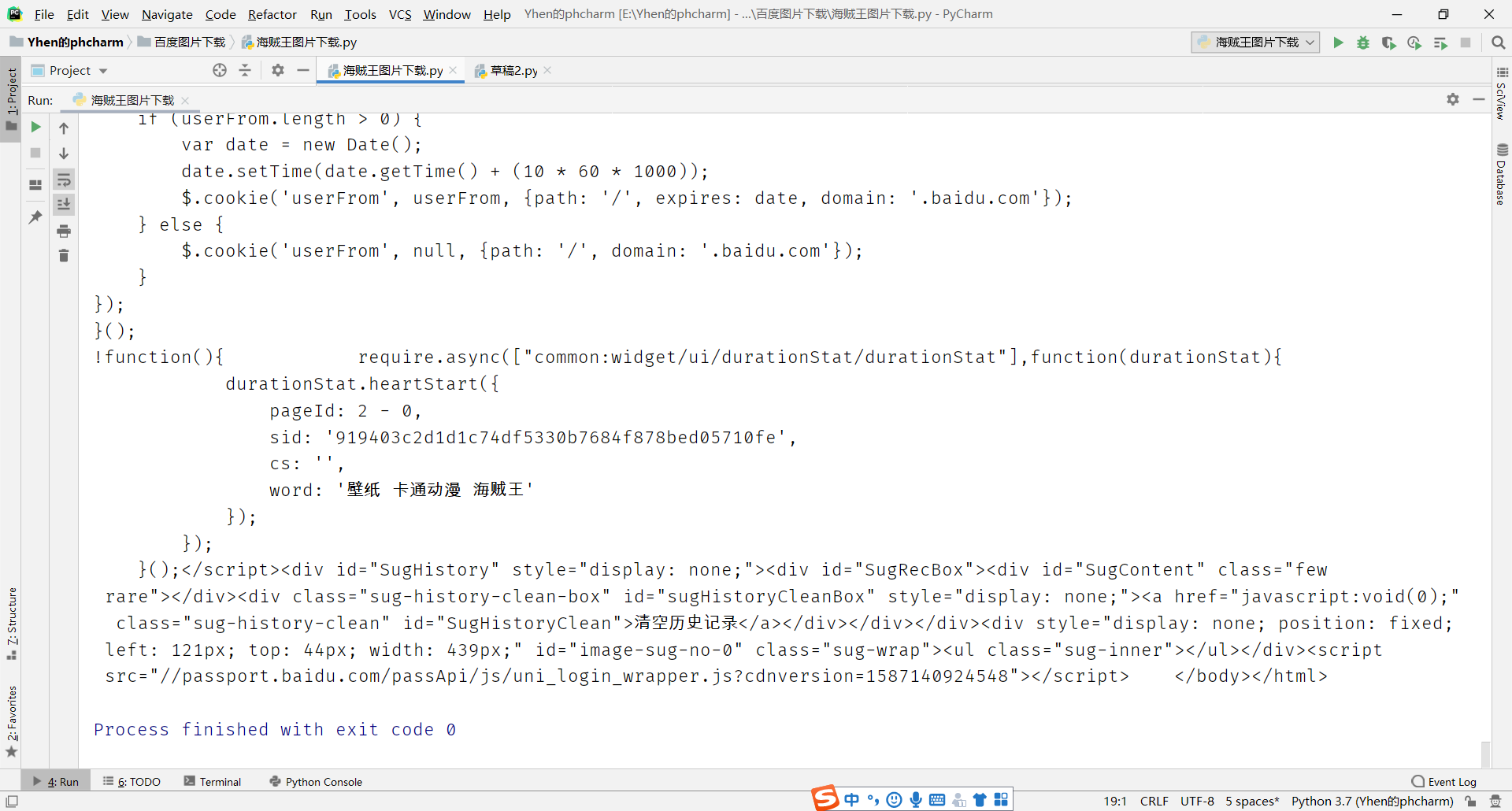Jump down the stack trace arrow
The image size is (1512, 811).
point(64,154)
